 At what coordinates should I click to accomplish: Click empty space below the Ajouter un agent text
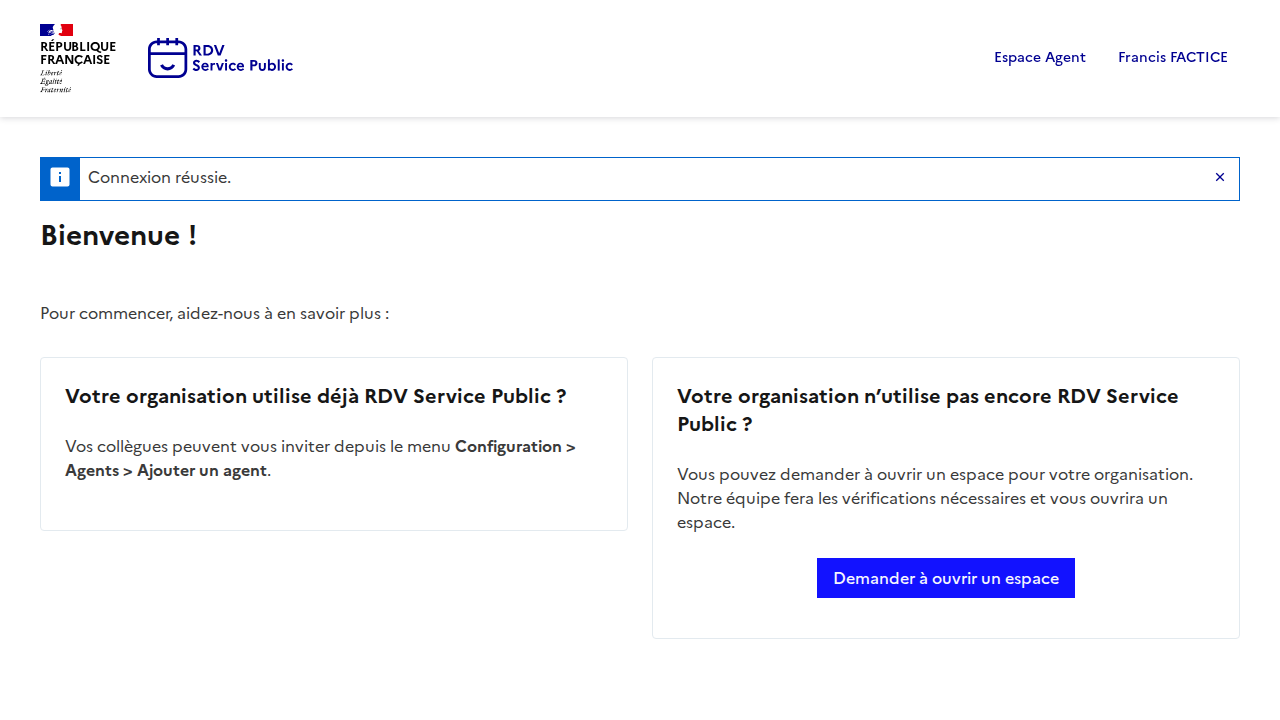pos(333,506)
